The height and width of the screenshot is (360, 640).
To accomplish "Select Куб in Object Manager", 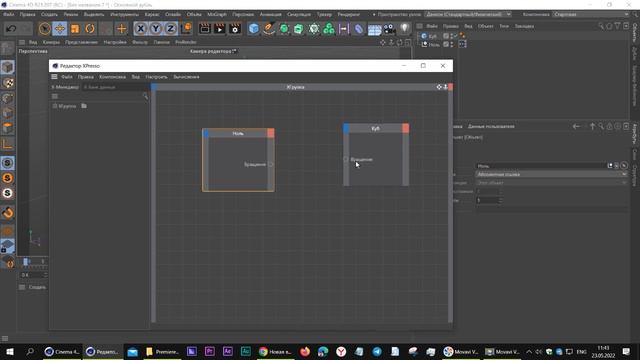I will [432, 36].
